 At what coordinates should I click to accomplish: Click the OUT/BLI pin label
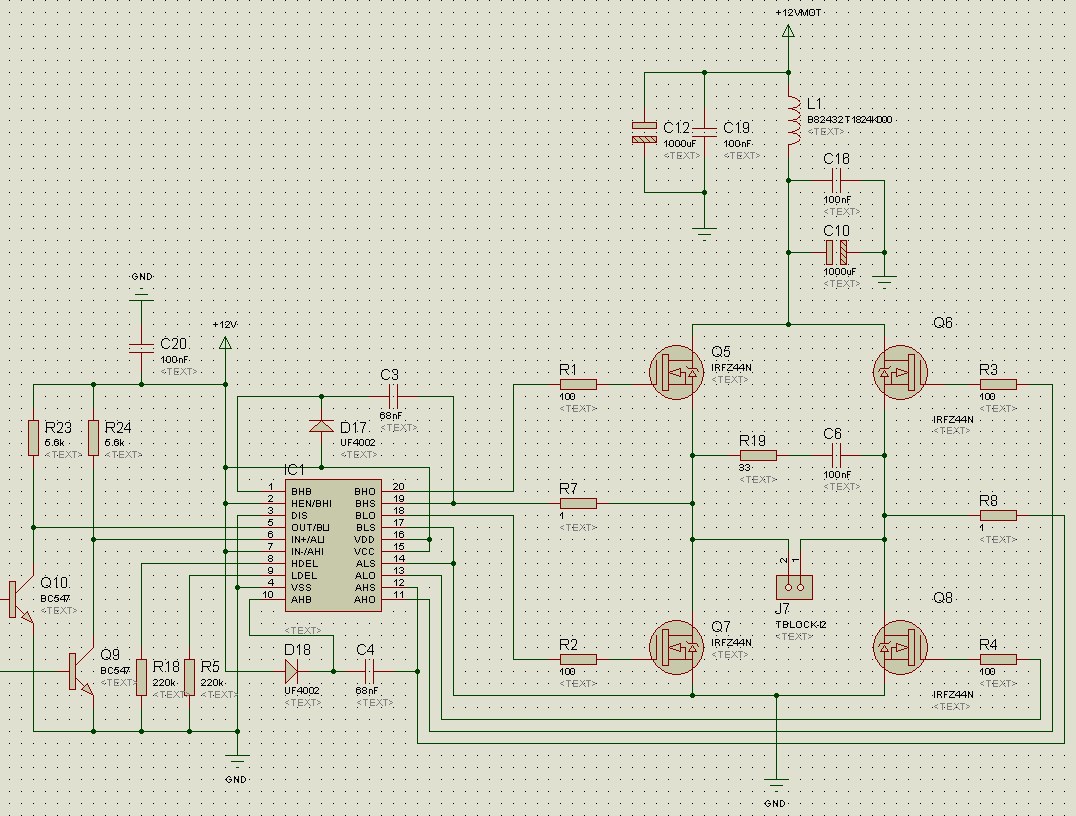tap(310, 528)
